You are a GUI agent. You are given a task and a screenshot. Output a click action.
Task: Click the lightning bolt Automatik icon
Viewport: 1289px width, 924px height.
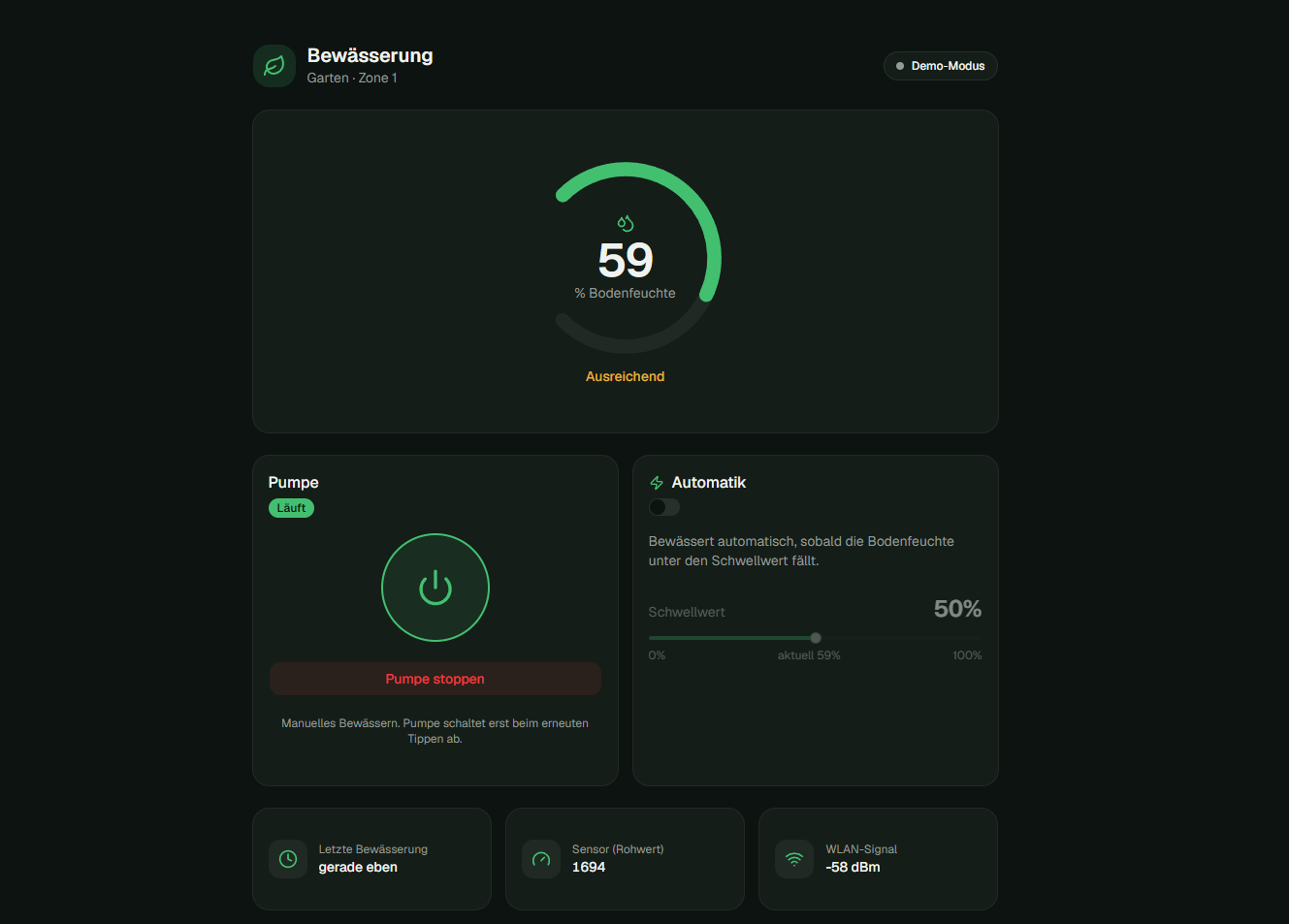click(657, 483)
